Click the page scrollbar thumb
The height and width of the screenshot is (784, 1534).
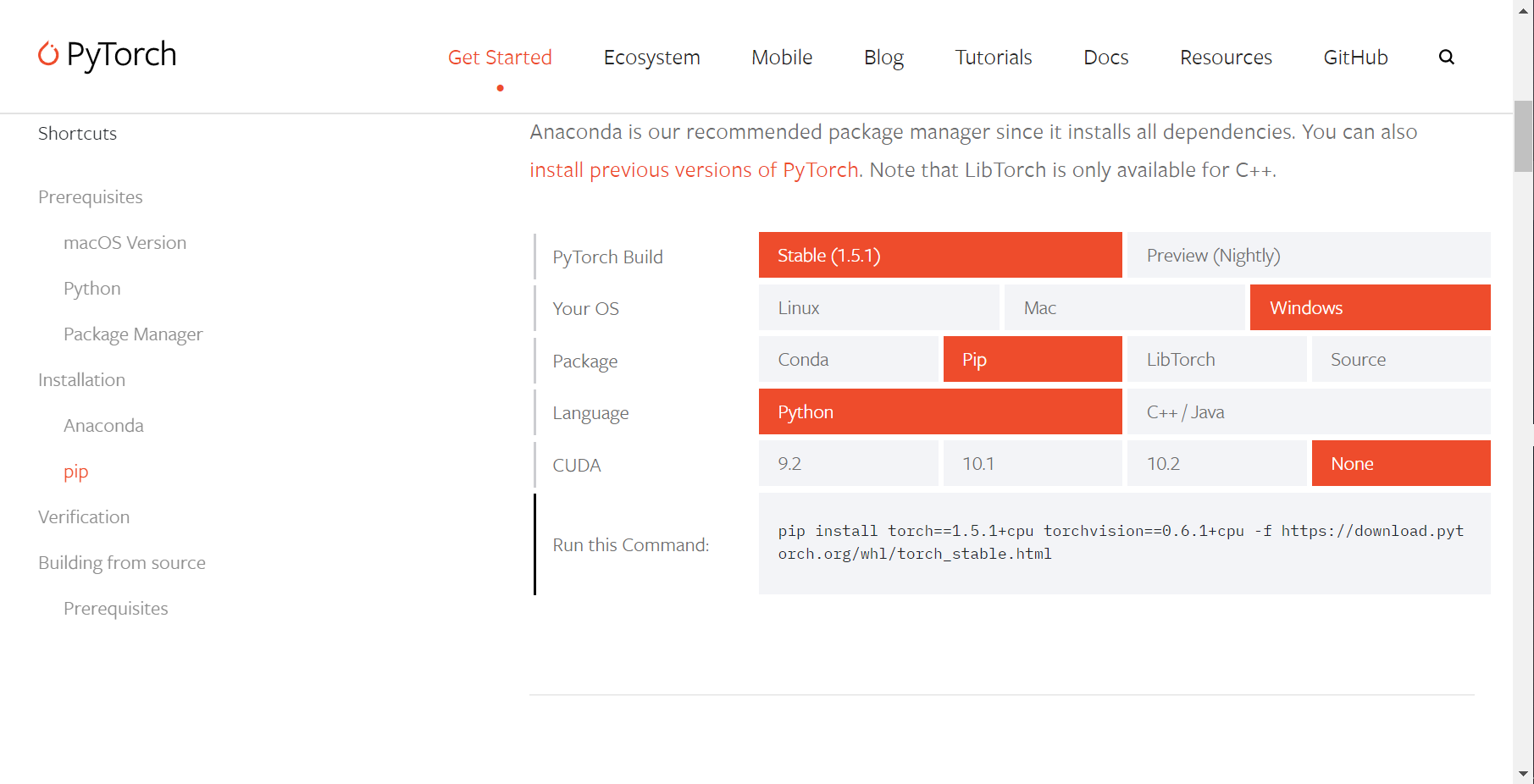1523,136
